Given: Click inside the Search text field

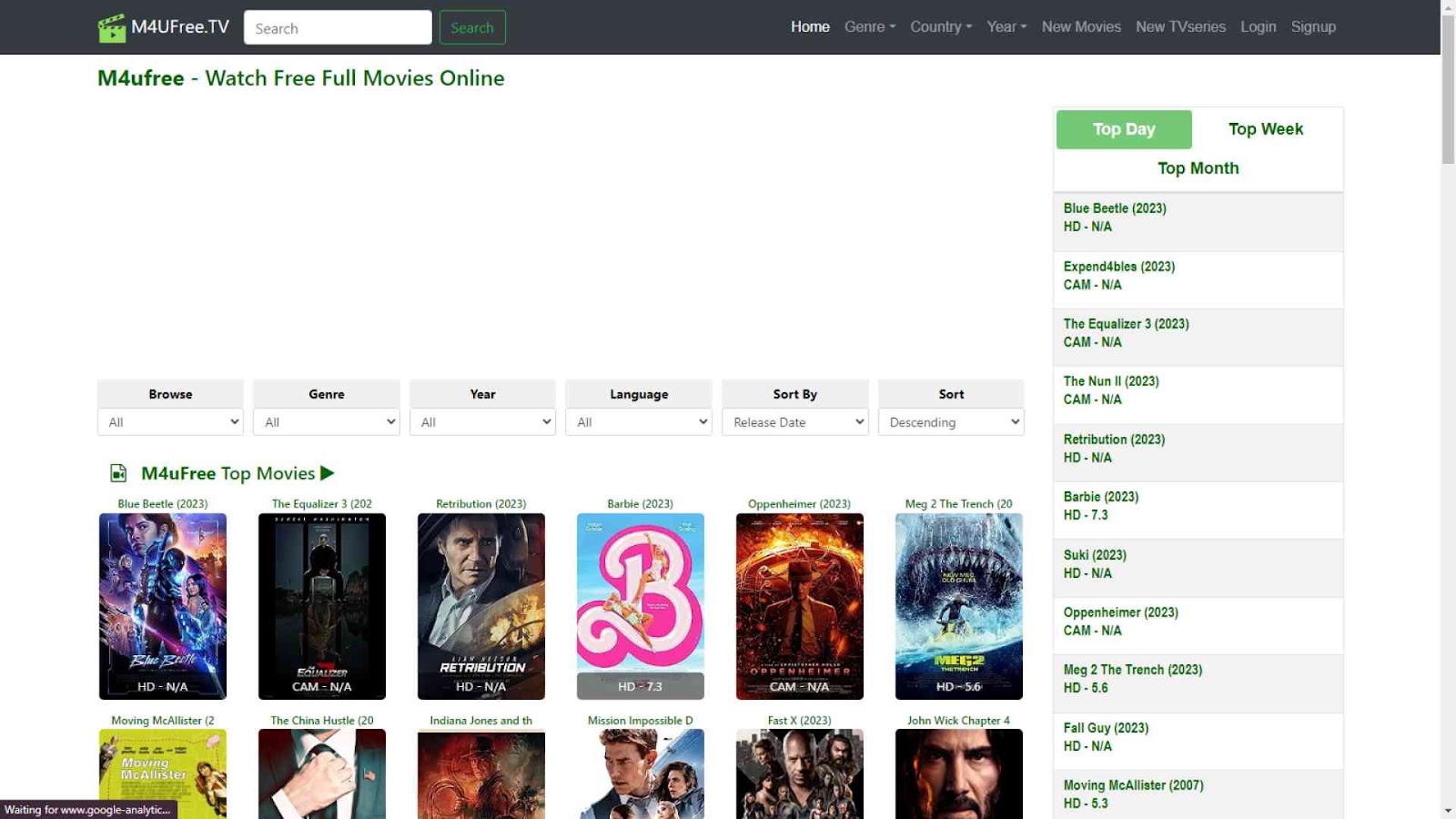Looking at the screenshot, I should tap(338, 27).
